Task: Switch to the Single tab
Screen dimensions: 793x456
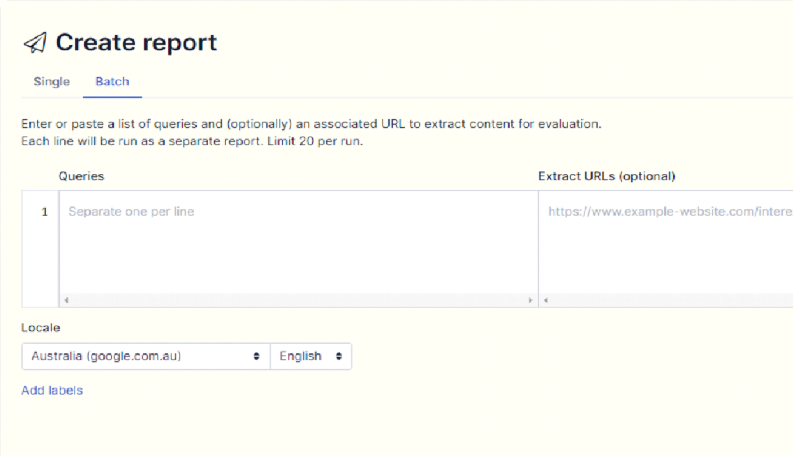Action: pyautogui.click(x=52, y=81)
